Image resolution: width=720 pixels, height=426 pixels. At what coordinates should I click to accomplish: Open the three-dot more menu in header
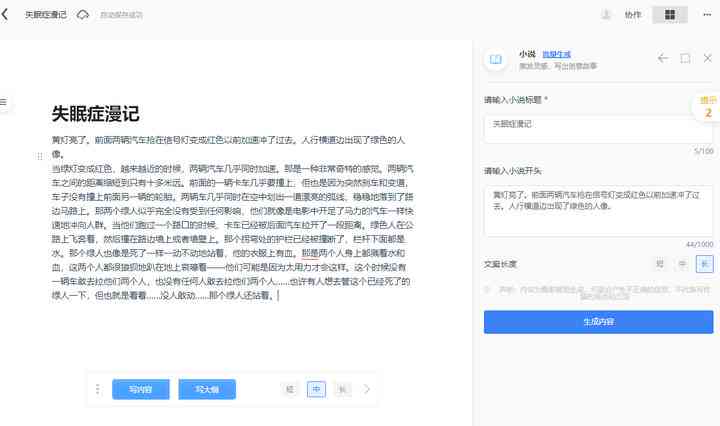coord(707,15)
